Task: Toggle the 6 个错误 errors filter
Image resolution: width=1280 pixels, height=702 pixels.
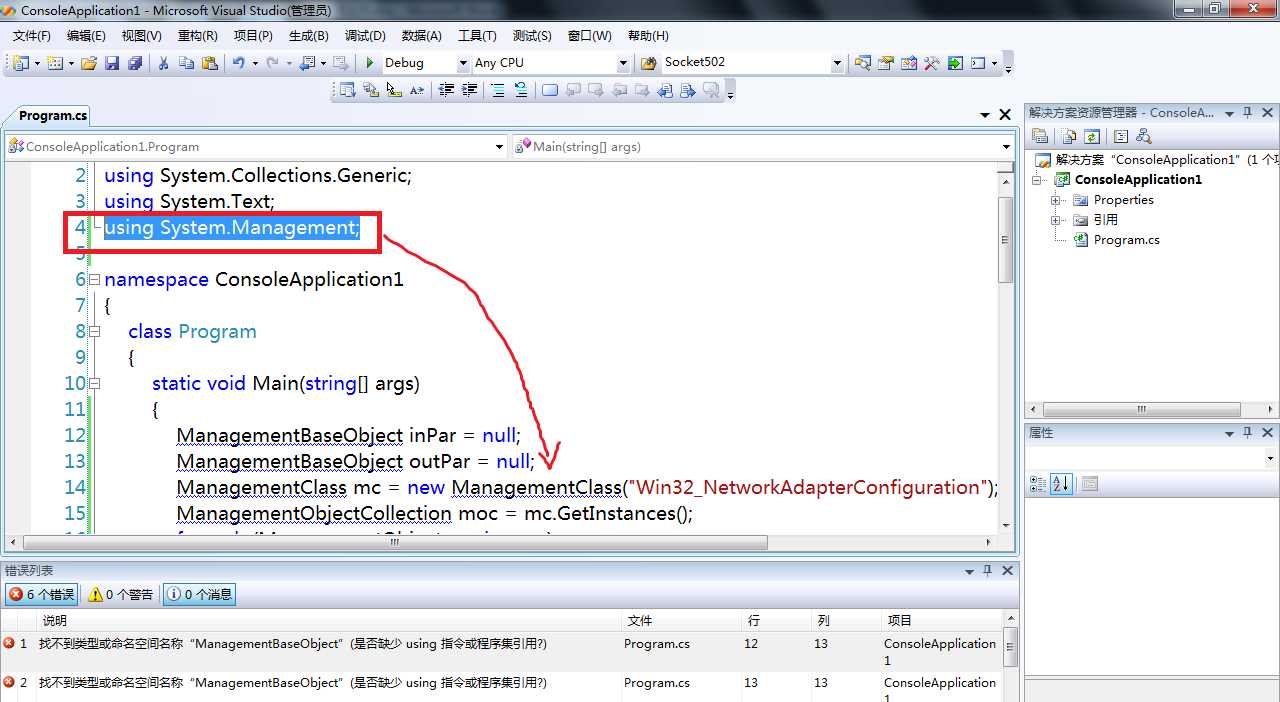Action: 41,594
